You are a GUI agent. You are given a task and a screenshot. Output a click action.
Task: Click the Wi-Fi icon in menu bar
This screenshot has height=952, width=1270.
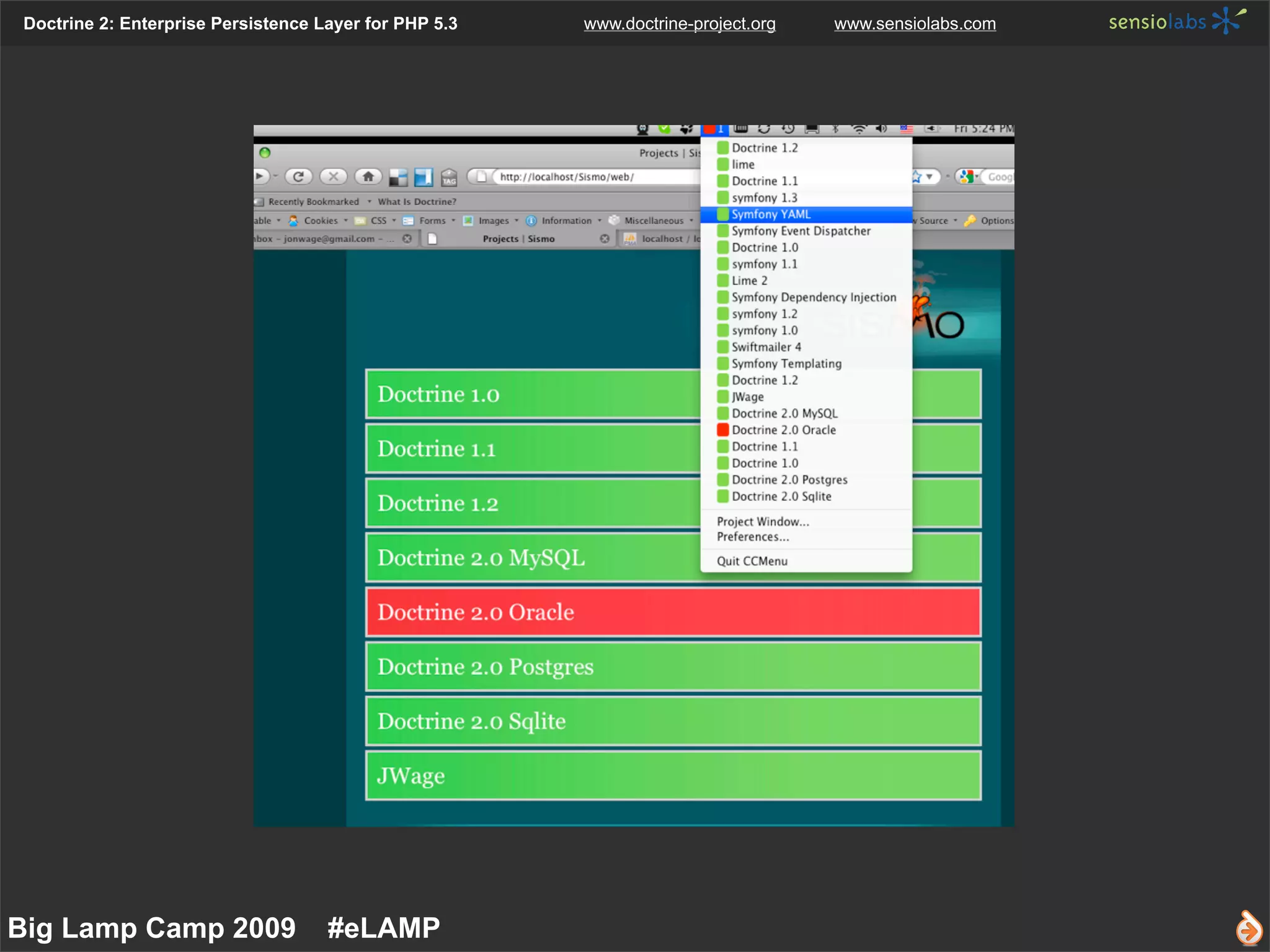(x=859, y=129)
